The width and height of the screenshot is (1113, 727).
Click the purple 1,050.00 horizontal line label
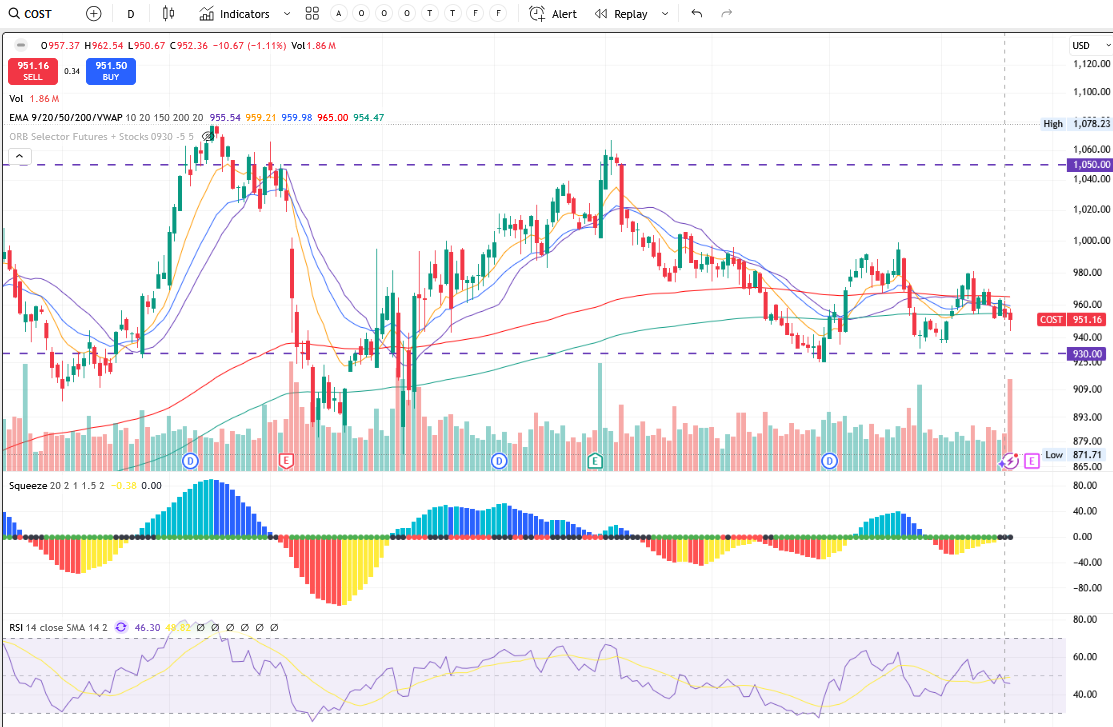1087,164
